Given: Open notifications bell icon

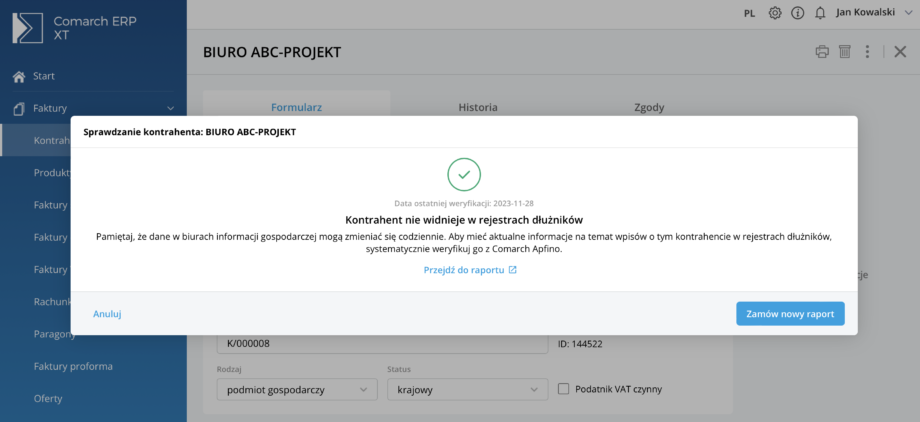Looking at the screenshot, I should click(820, 13).
